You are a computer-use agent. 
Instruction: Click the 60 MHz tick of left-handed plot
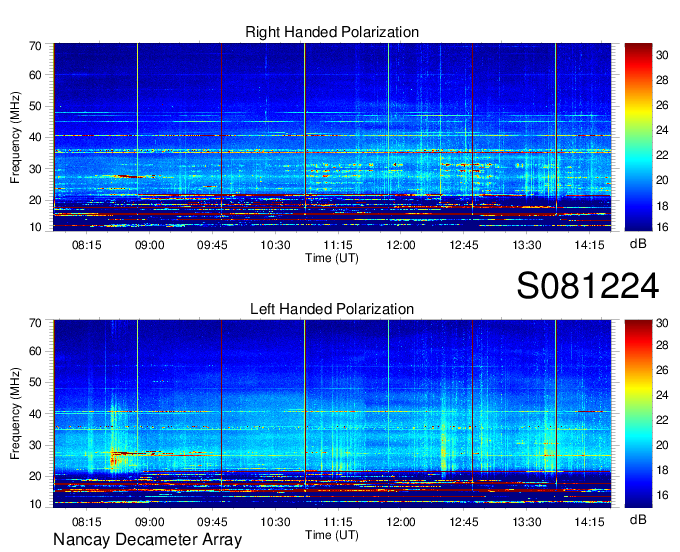[x=35, y=351]
